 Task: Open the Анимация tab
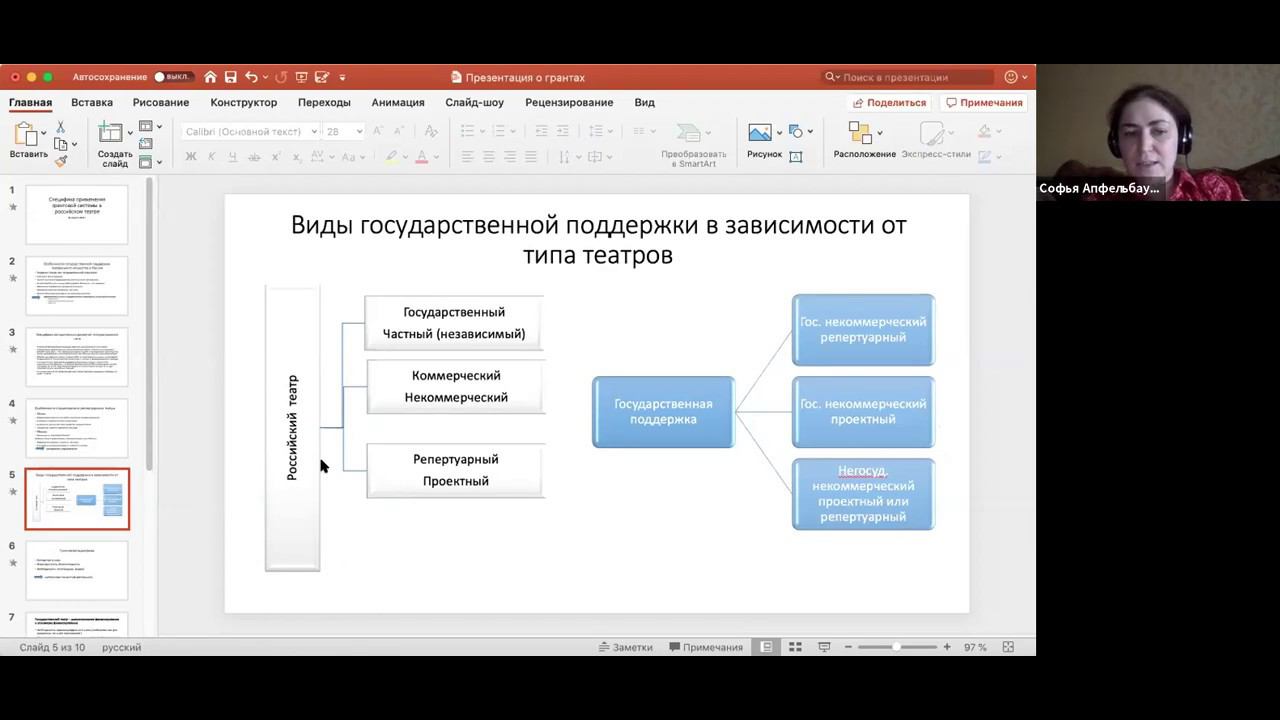click(x=398, y=102)
